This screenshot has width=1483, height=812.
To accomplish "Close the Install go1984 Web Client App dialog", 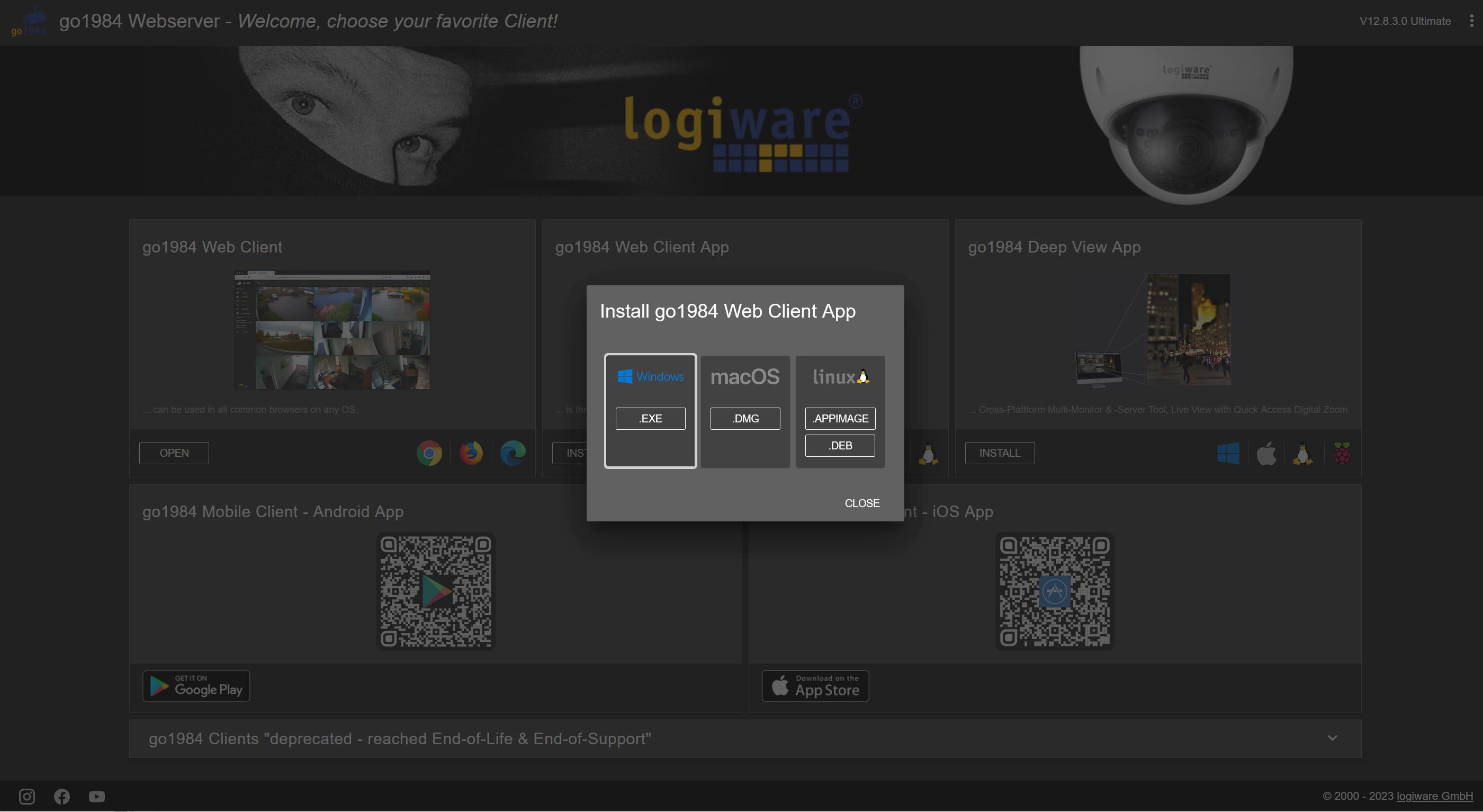I will click(862, 503).
